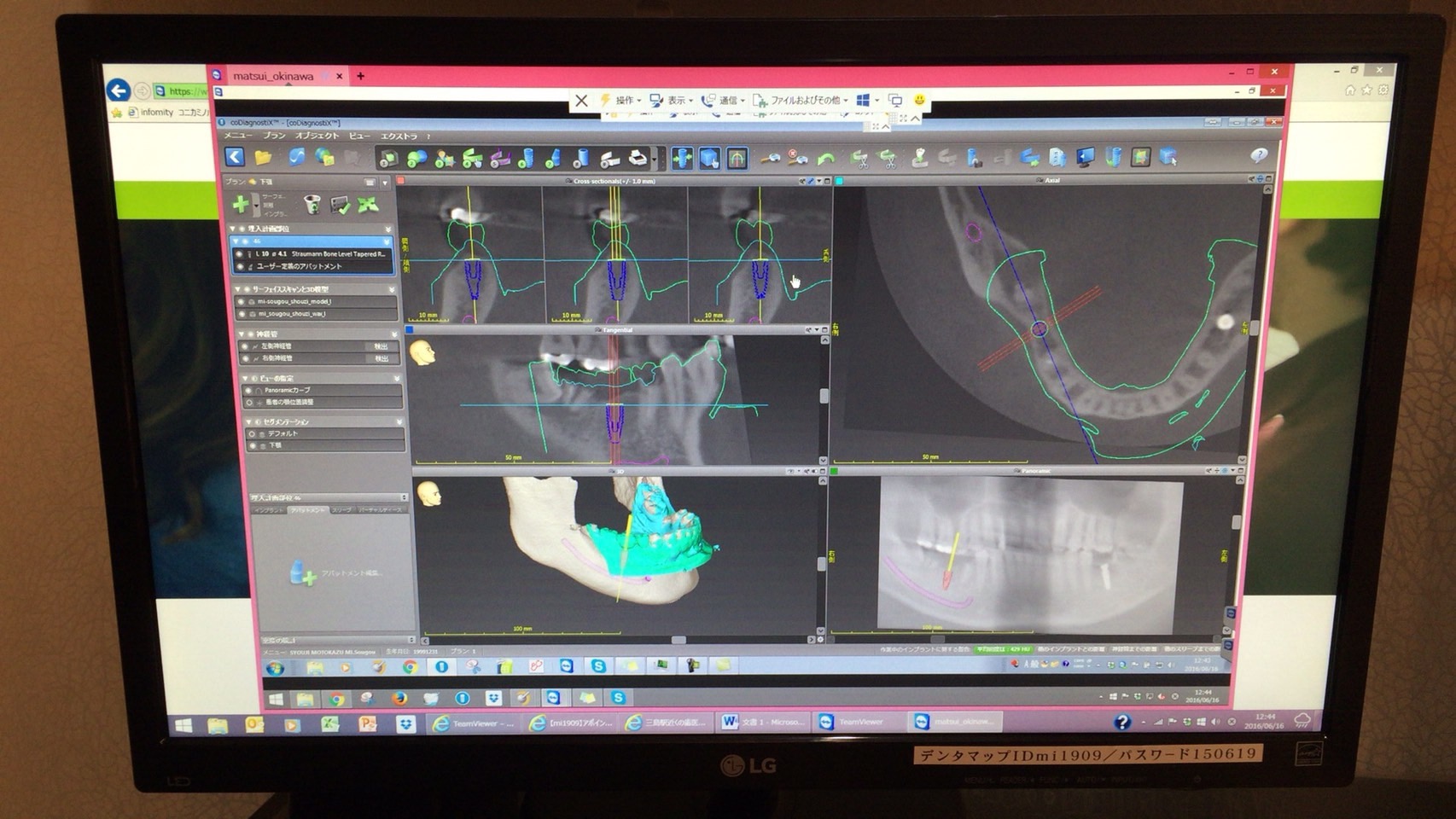Open the implant position dropdown above tabs
Image resolution: width=1456 pixels, height=819 pixels.
404,497
